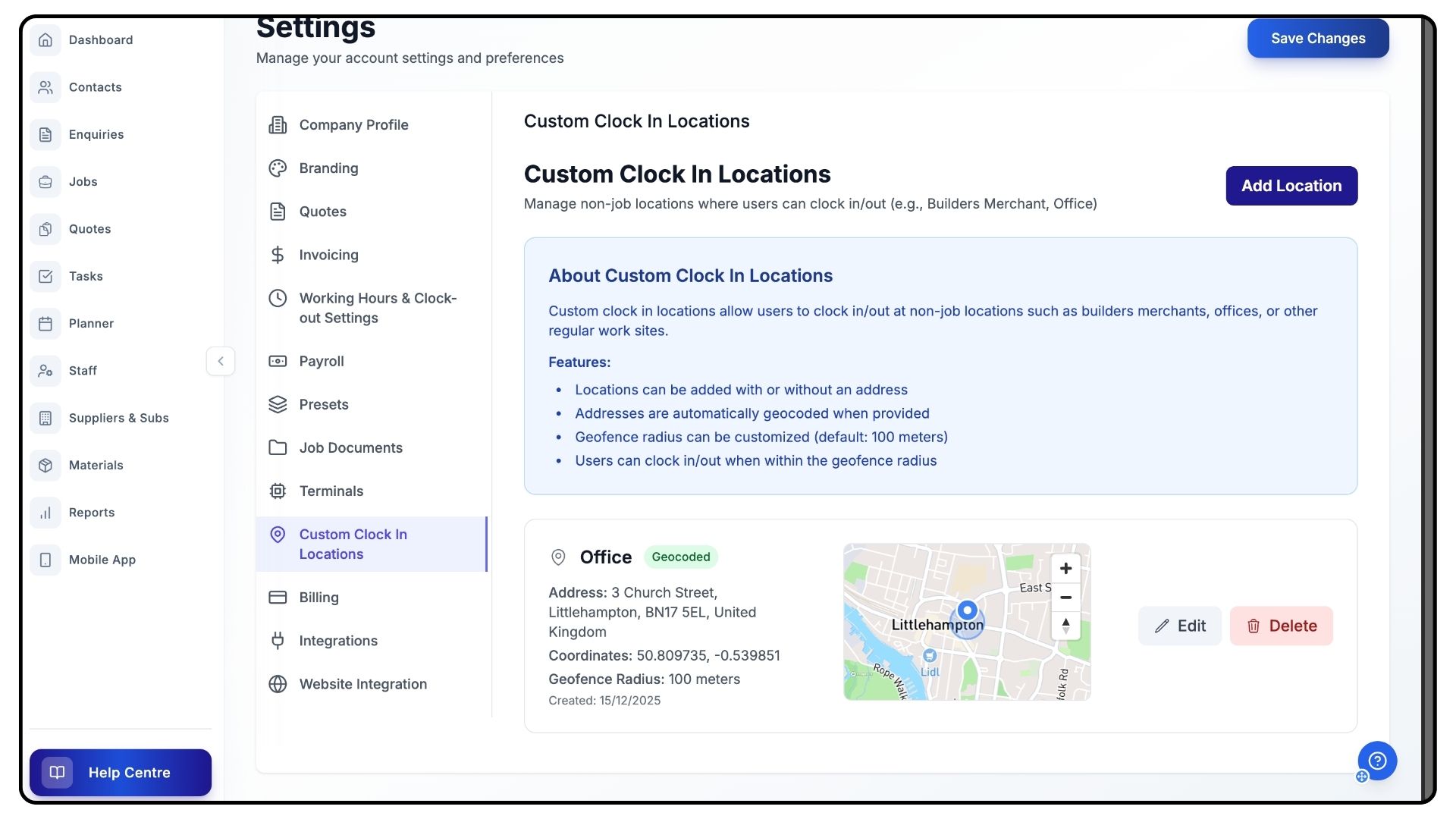Image resolution: width=1456 pixels, height=819 pixels.
Task: Reset map bearing with compass control
Action: [1065, 626]
